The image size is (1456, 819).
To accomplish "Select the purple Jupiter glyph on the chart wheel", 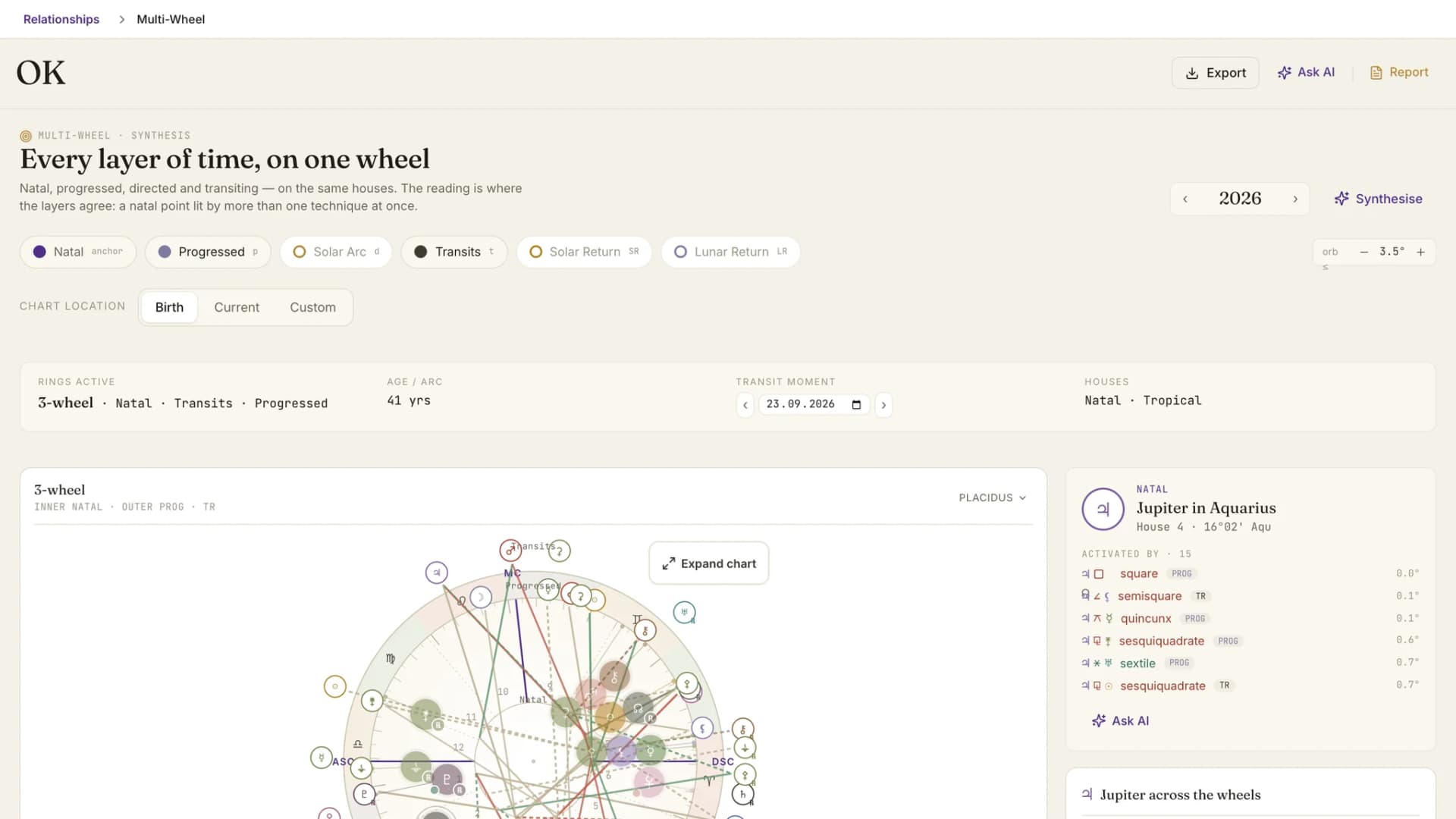I will (x=436, y=573).
